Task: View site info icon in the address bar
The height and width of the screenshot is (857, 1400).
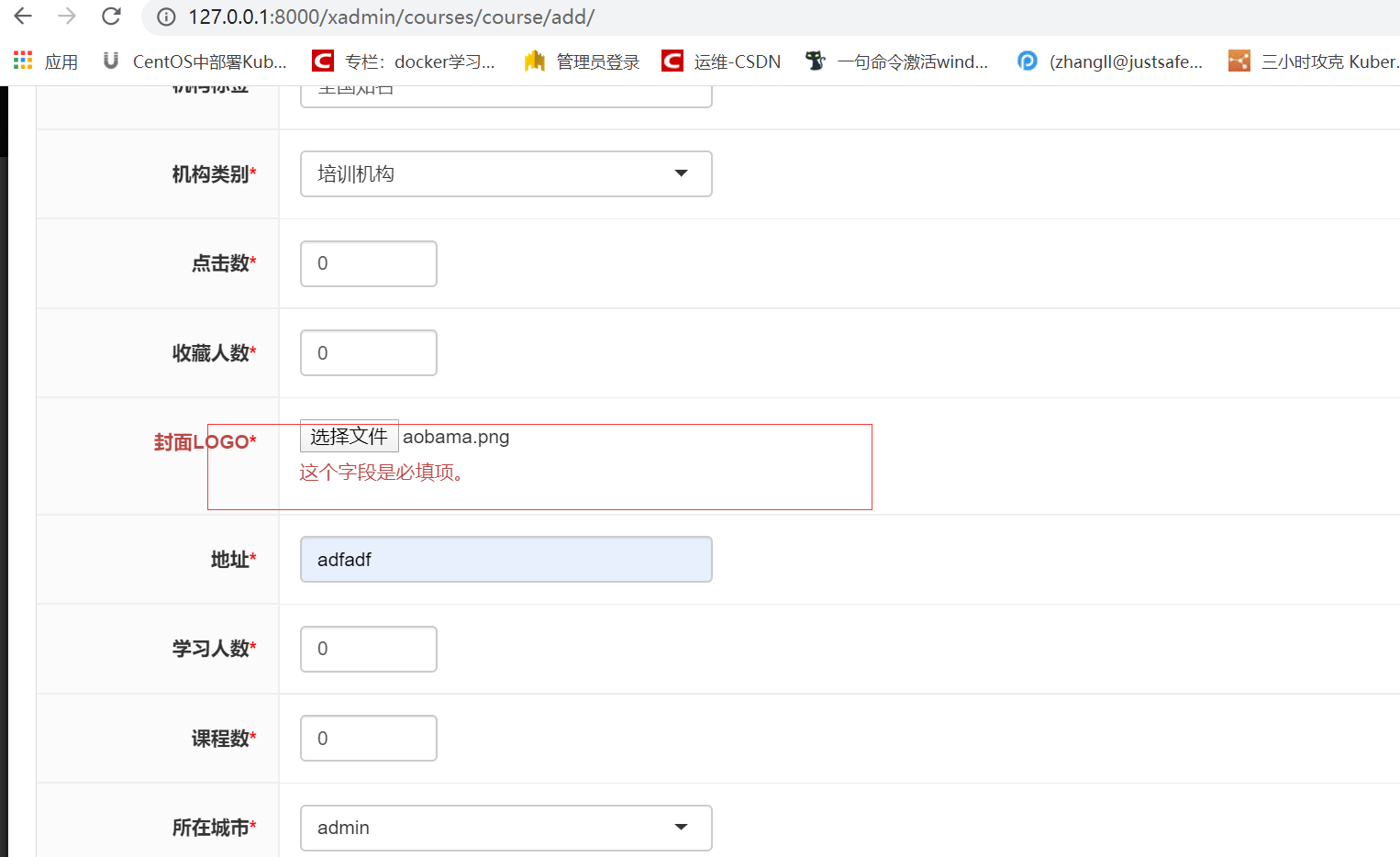Action: coord(166,17)
